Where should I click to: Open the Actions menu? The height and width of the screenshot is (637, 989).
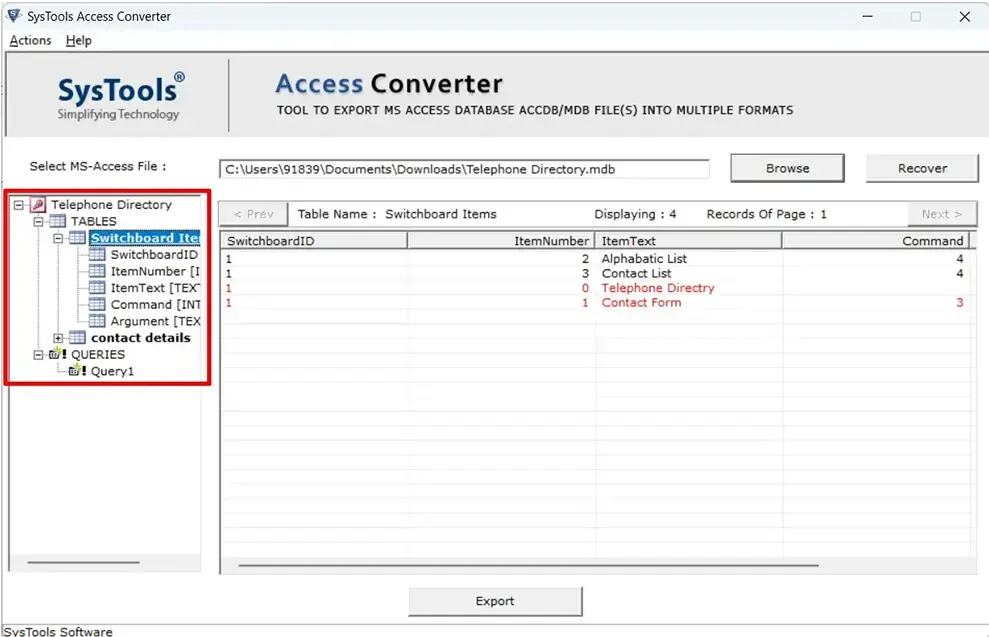[x=30, y=40]
